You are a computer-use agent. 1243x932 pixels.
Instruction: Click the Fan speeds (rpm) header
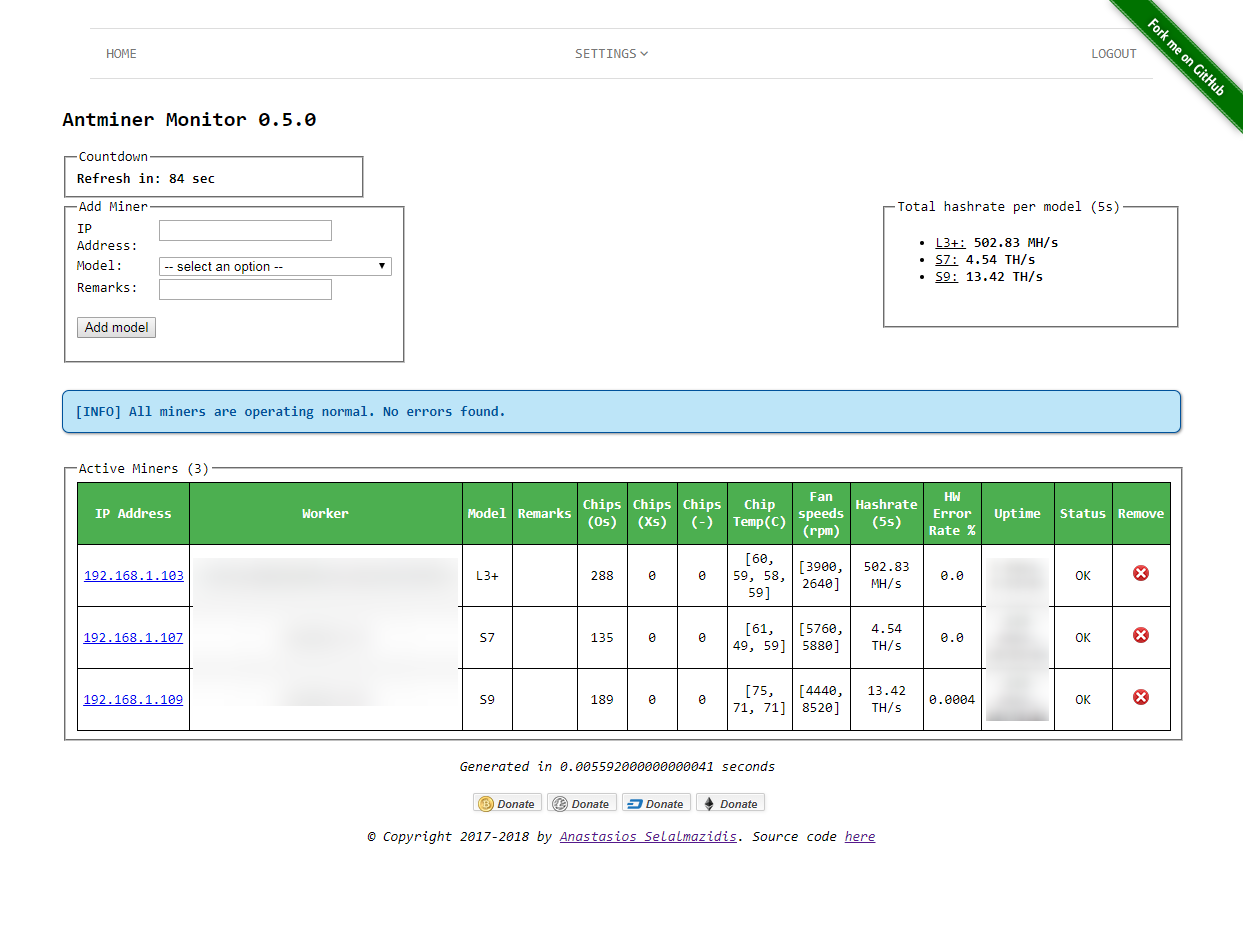point(821,514)
